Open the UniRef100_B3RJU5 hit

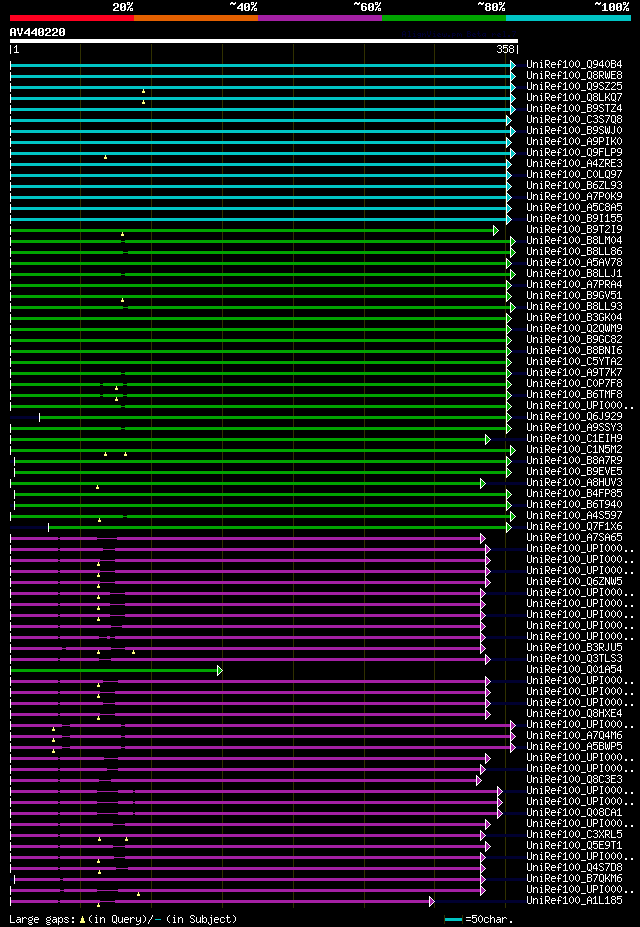574,649
